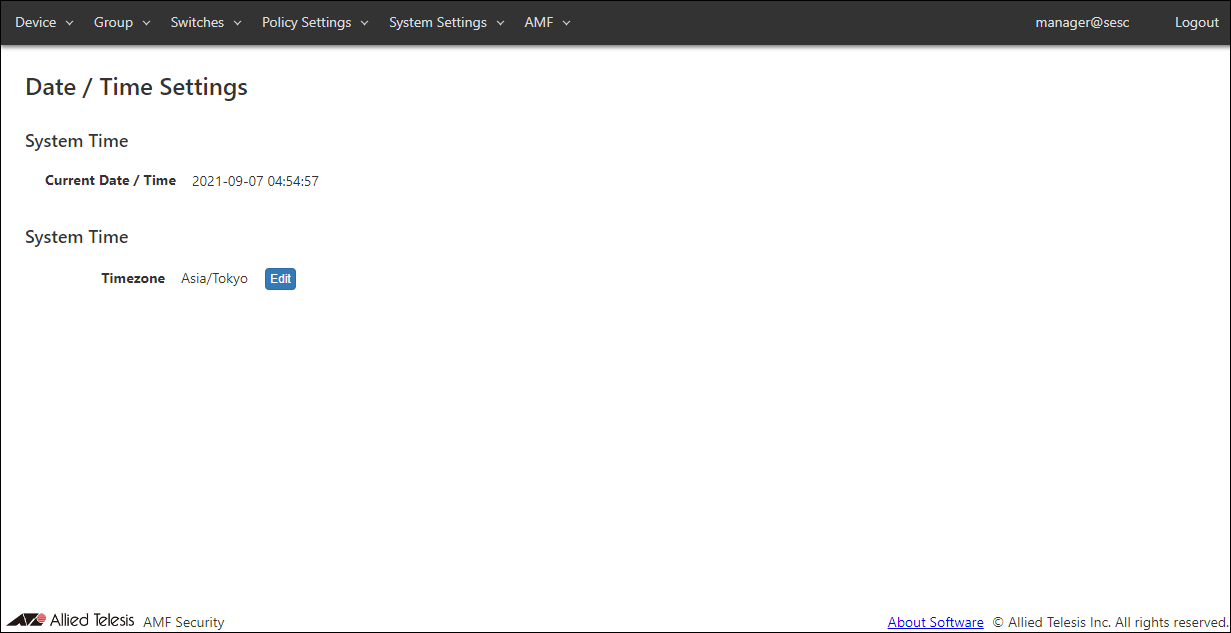Viewport: 1231px width, 633px height.
Task: Open the System Settings menu
Action: 437,22
